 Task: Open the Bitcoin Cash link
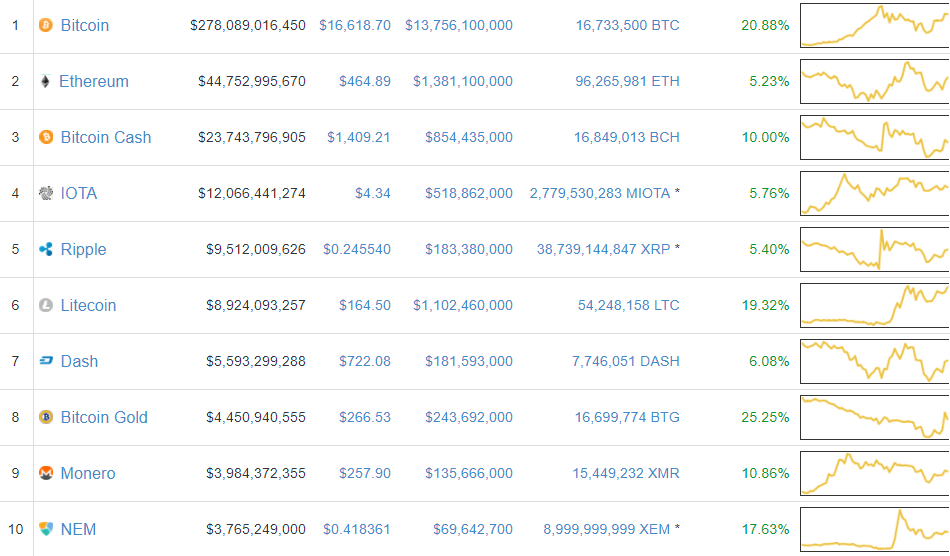(106, 137)
